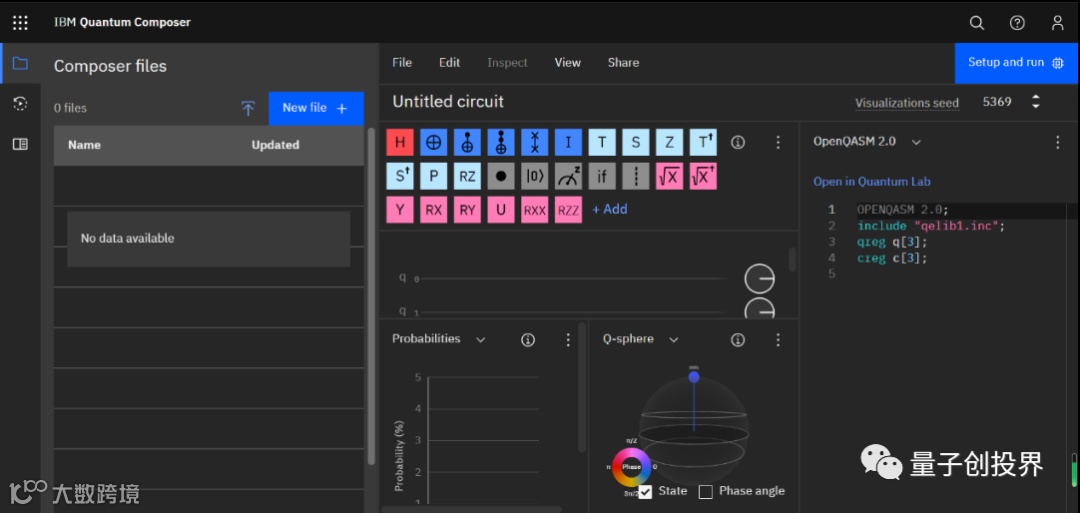Pick the NOT (⊕) gate
The image size is (1080, 513).
coord(433,143)
